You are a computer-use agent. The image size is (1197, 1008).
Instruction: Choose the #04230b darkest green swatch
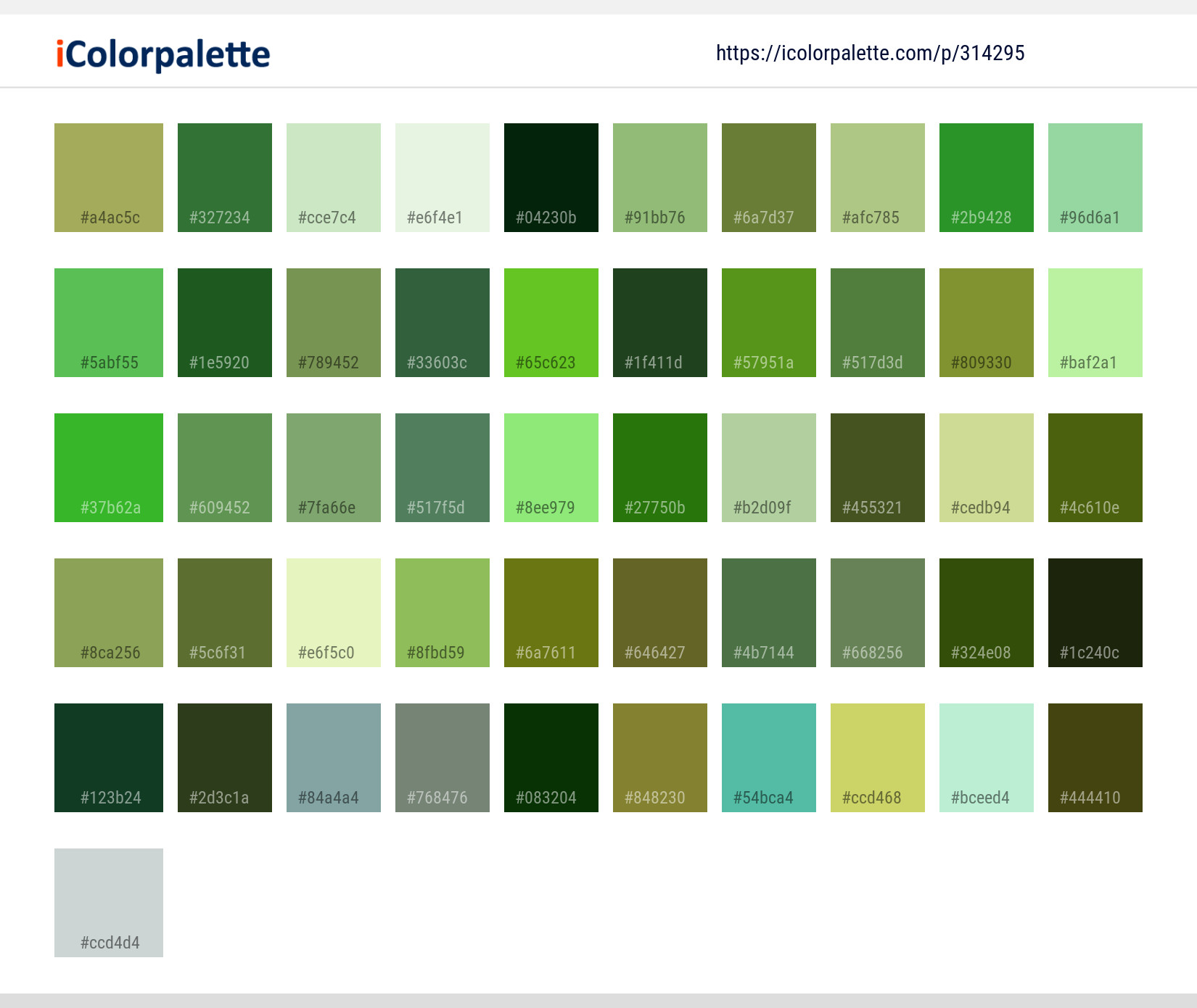tap(551, 178)
